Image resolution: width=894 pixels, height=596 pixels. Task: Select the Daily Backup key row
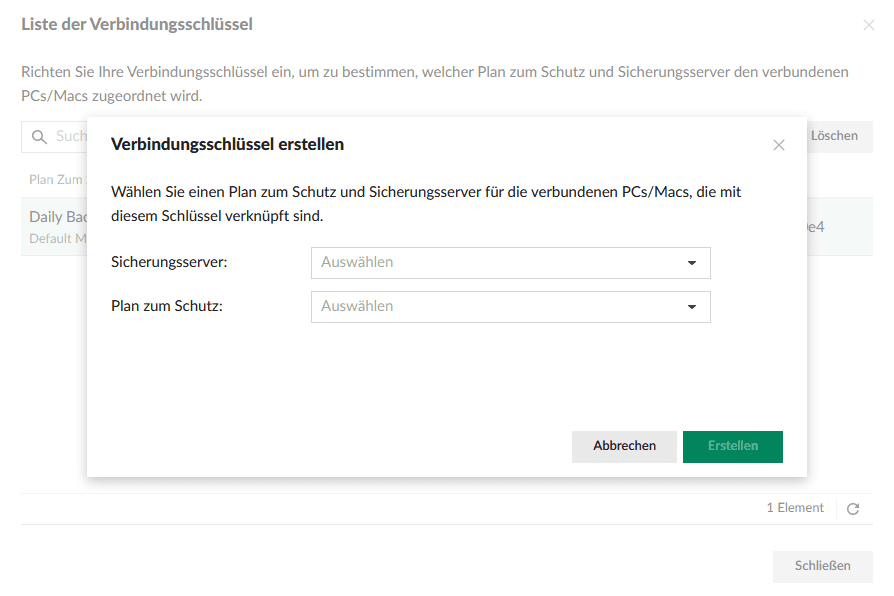[x=55, y=226]
